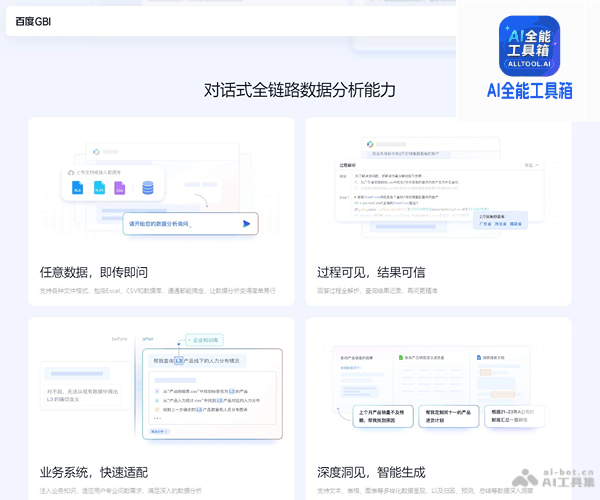Viewport: 600px width, 500px height.
Task: Click the 上个月产品销量不及预期 suggestion chip
Action: [383, 416]
